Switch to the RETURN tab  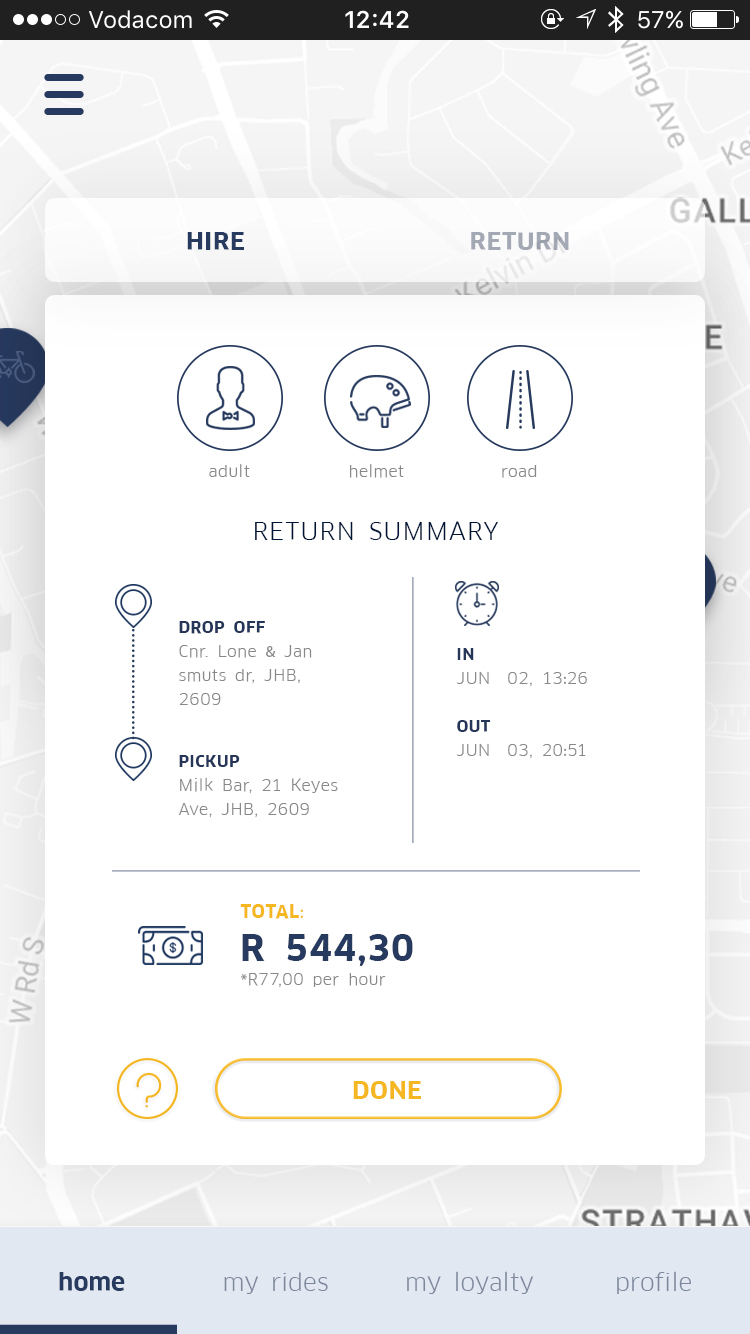point(520,241)
